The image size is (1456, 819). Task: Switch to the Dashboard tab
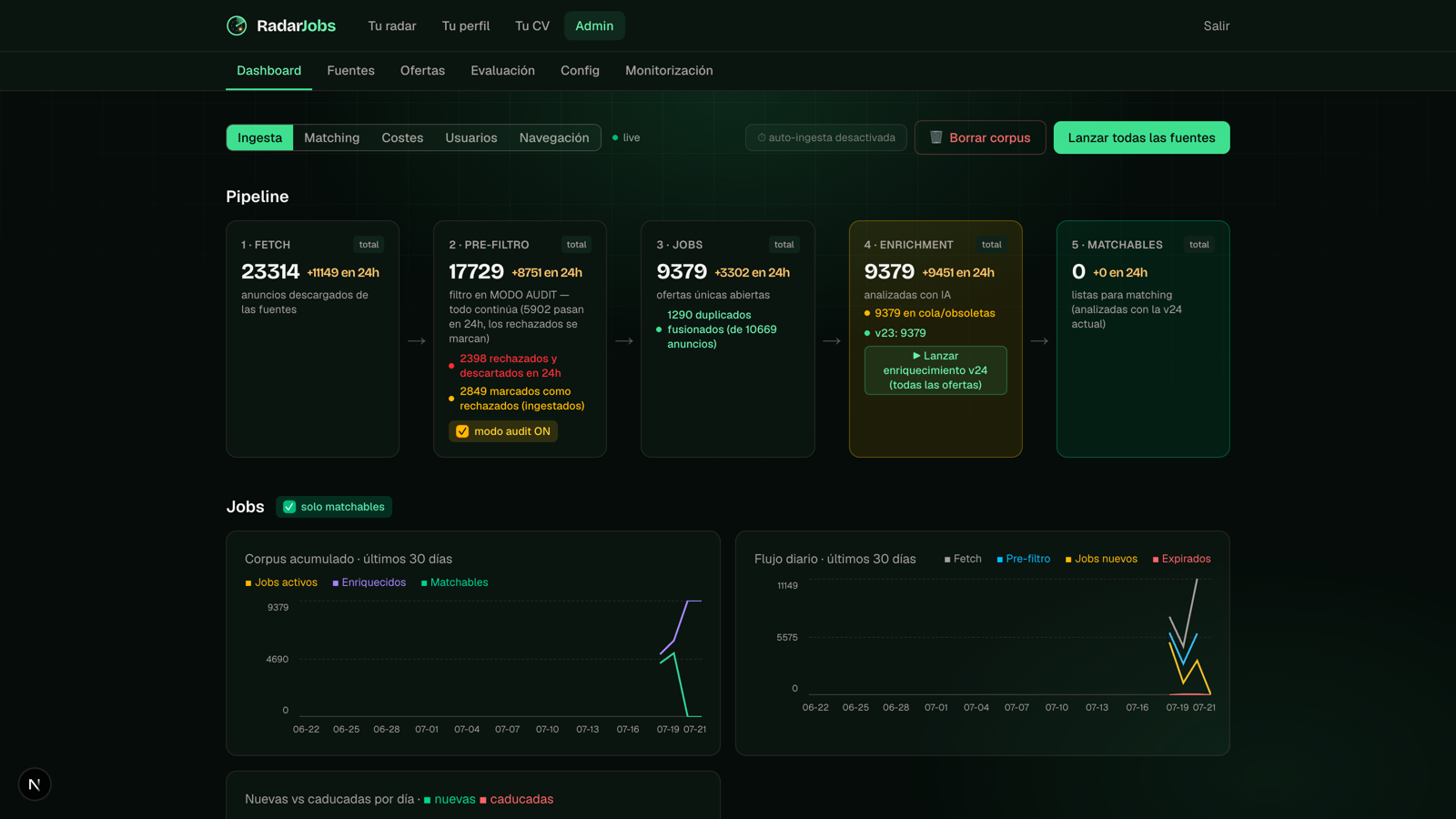(269, 70)
